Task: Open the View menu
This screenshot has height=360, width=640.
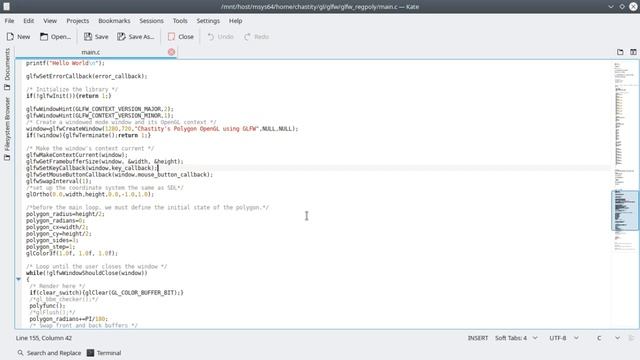Action: [x=50, y=21]
